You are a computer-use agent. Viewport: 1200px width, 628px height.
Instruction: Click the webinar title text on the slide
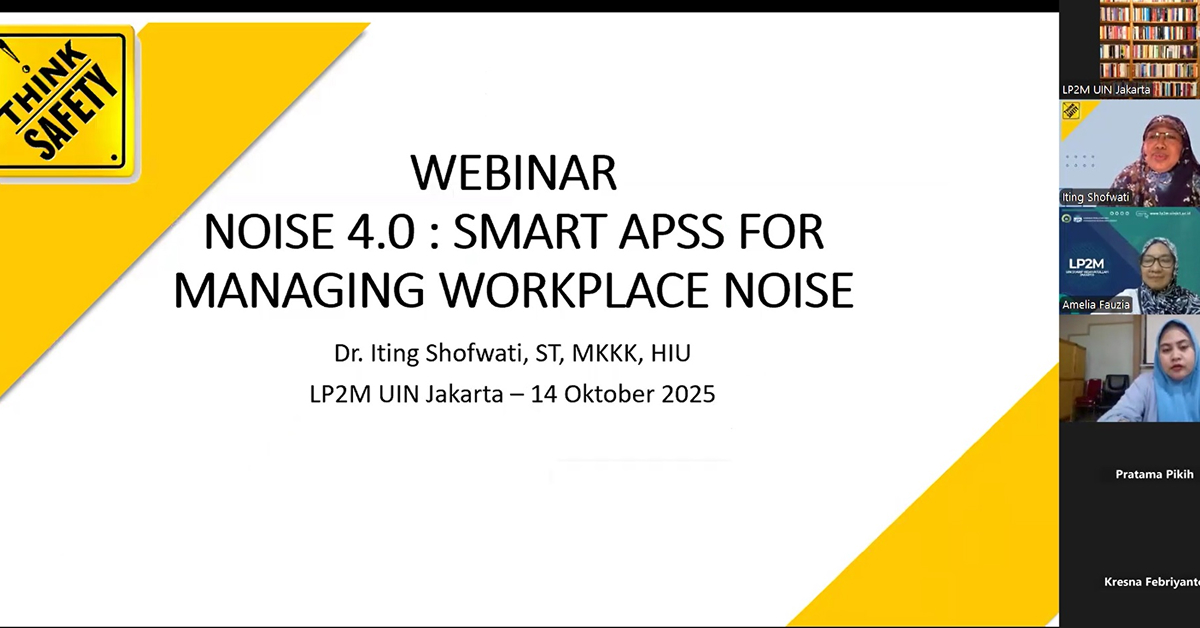coord(513,230)
